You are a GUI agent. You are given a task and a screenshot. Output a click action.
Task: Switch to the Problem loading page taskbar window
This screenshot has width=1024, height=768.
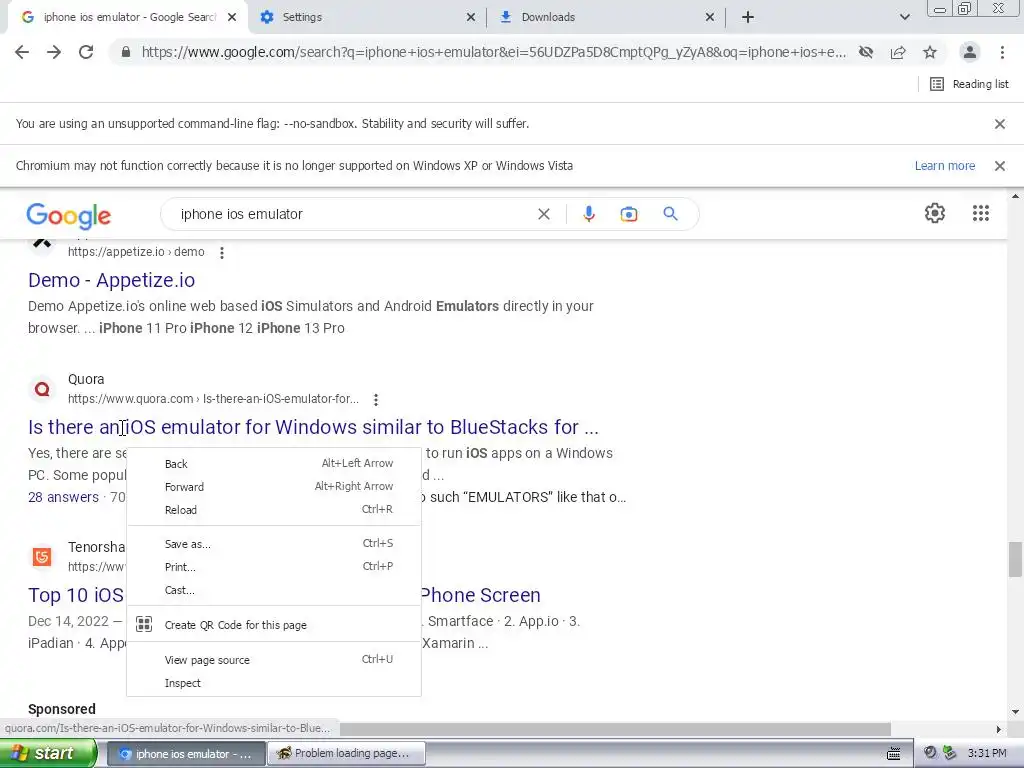point(347,754)
